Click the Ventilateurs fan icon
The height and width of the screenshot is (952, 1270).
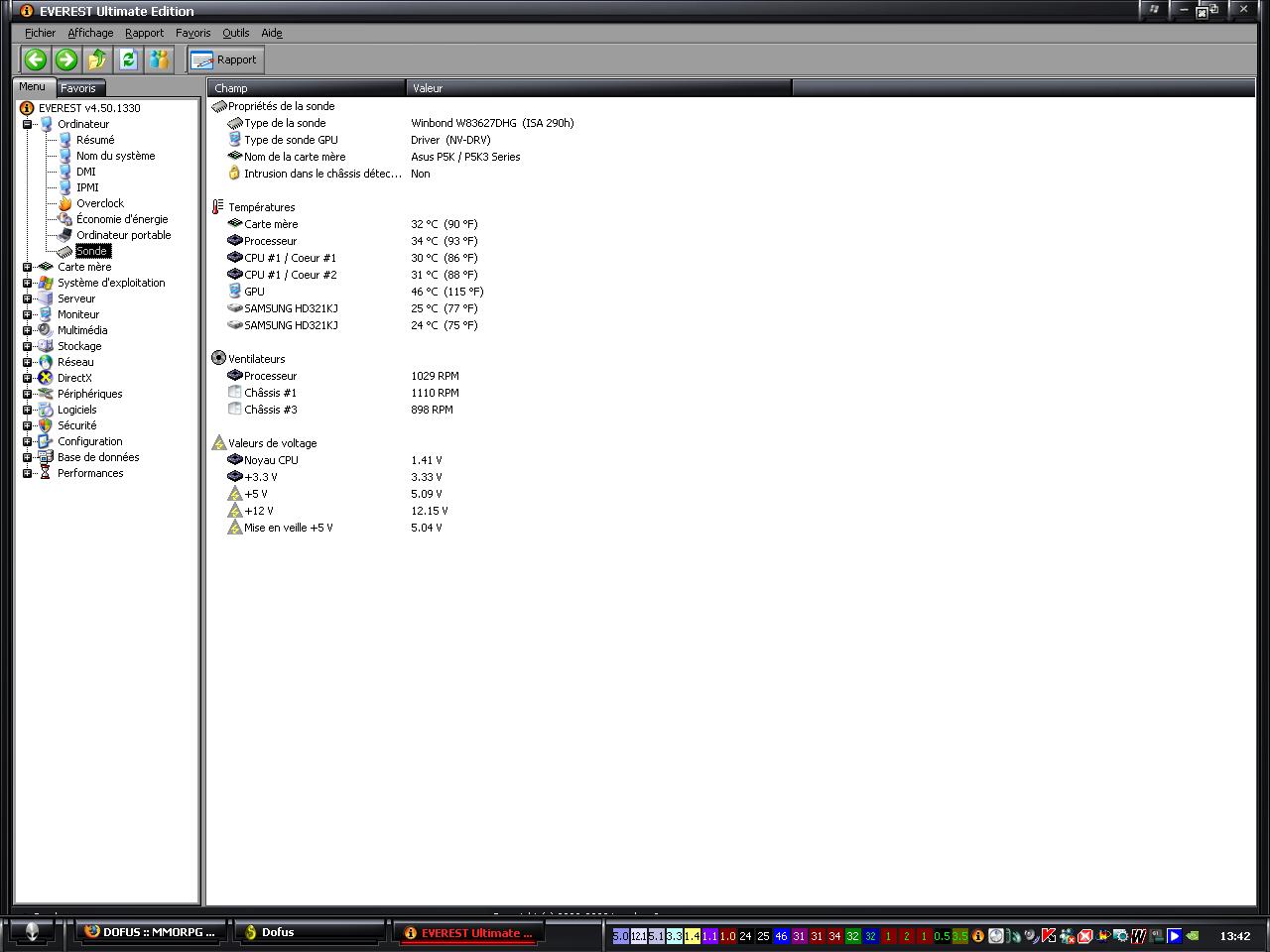(219, 358)
